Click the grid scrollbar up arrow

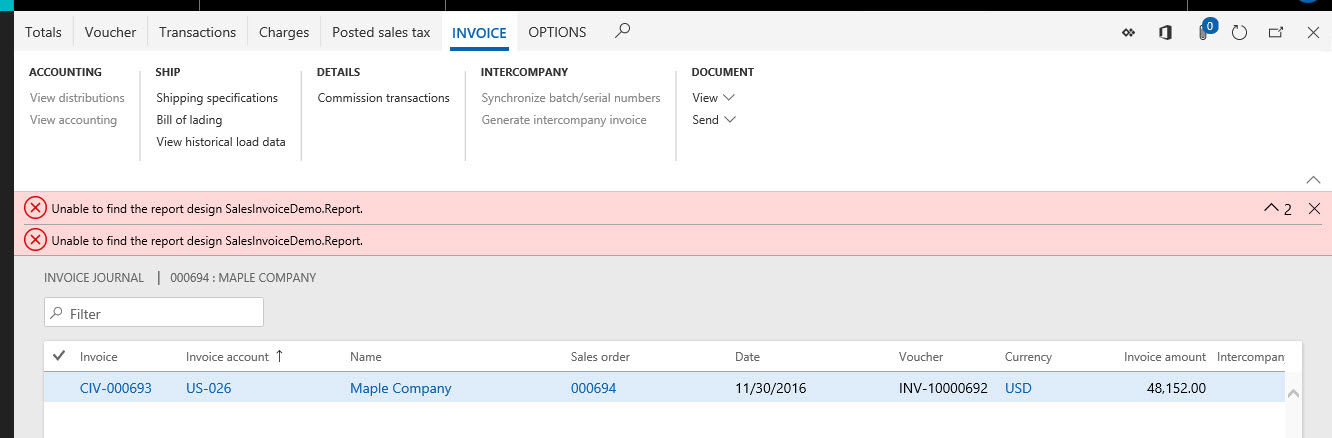pos(1293,393)
